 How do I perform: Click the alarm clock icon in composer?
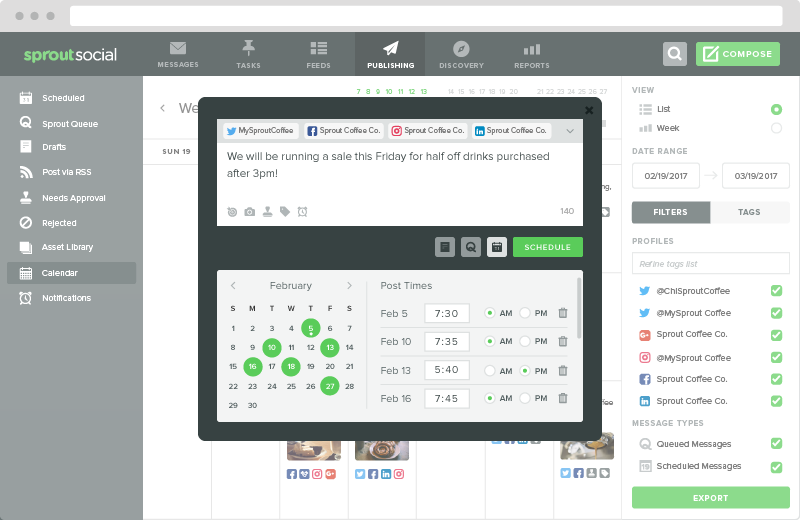coord(303,212)
